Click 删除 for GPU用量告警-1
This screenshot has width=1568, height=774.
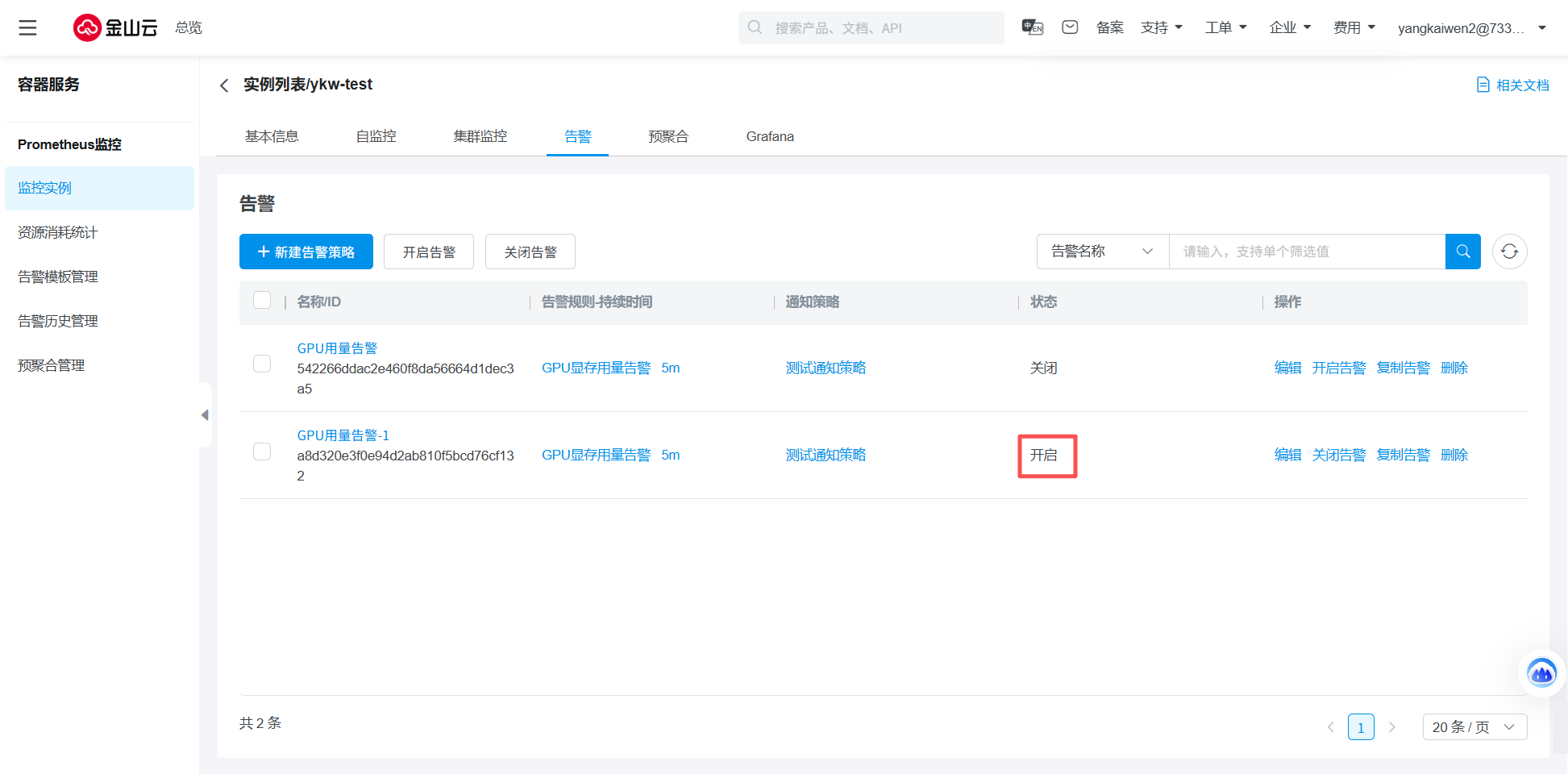pyautogui.click(x=1454, y=455)
